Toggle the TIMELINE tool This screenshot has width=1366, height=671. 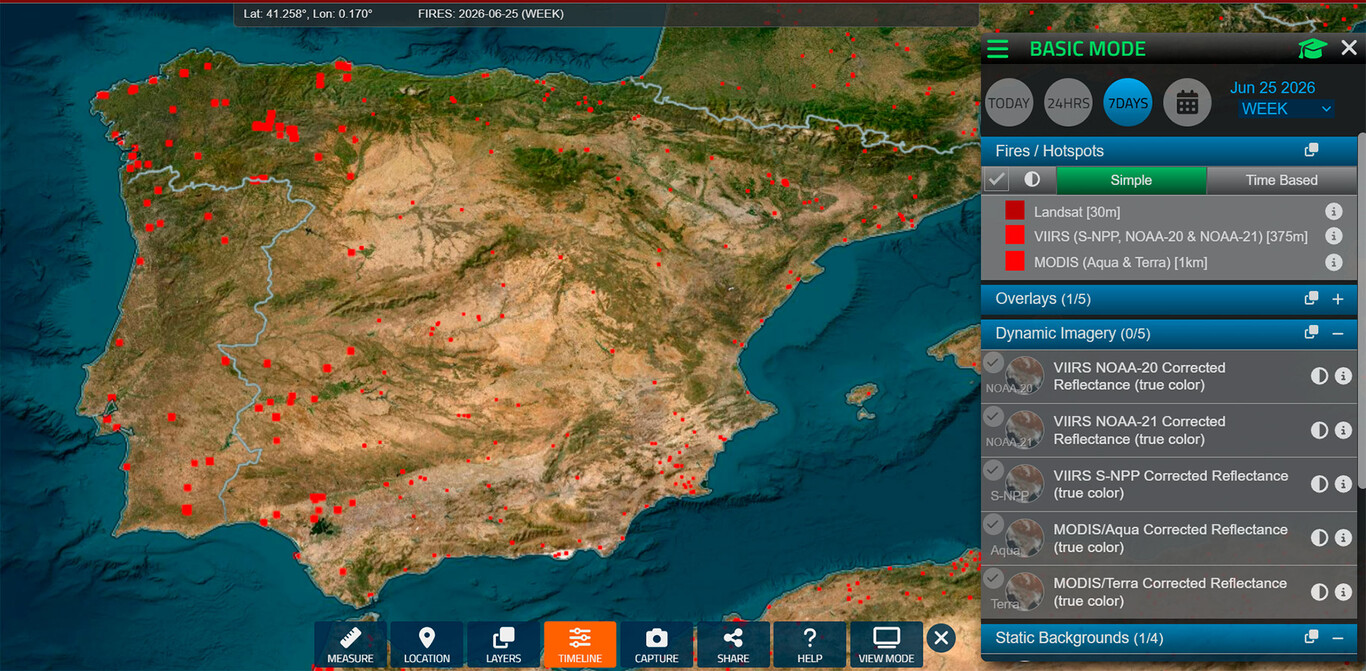(580, 645)
